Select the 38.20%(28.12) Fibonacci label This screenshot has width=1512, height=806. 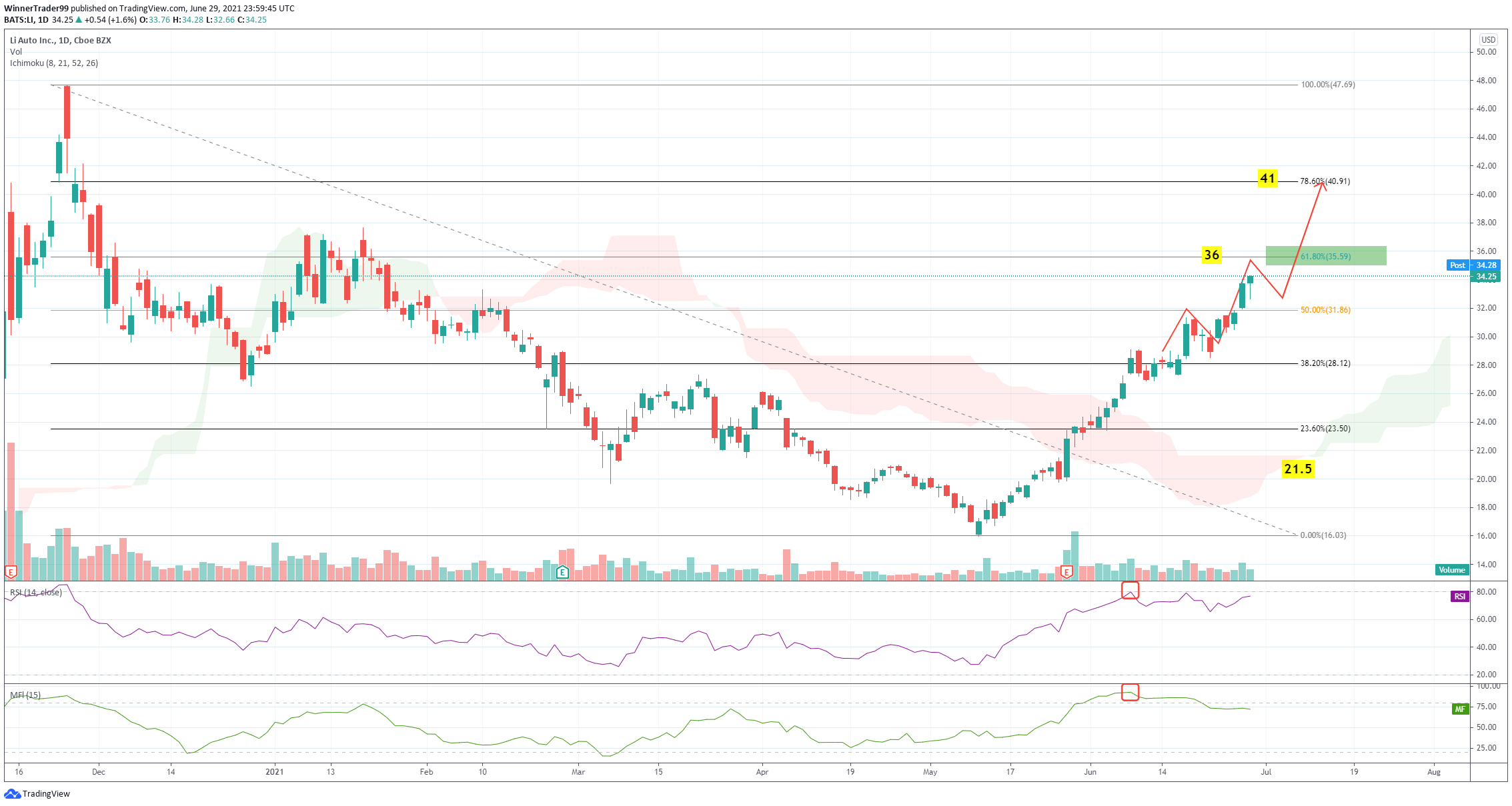tap(1325, 363)
